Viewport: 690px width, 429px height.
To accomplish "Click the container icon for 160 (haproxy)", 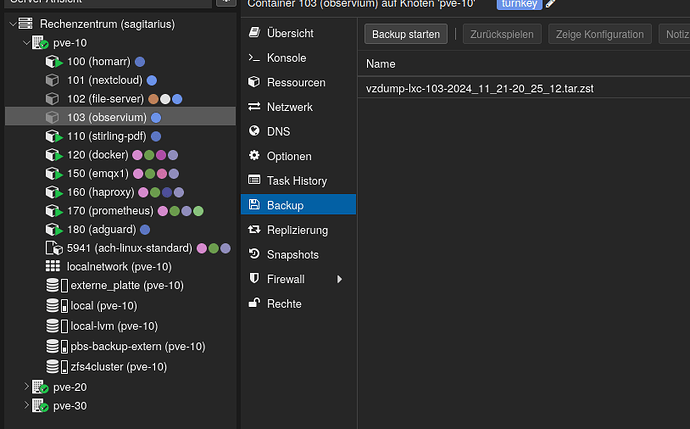I will tap(54, 192).
